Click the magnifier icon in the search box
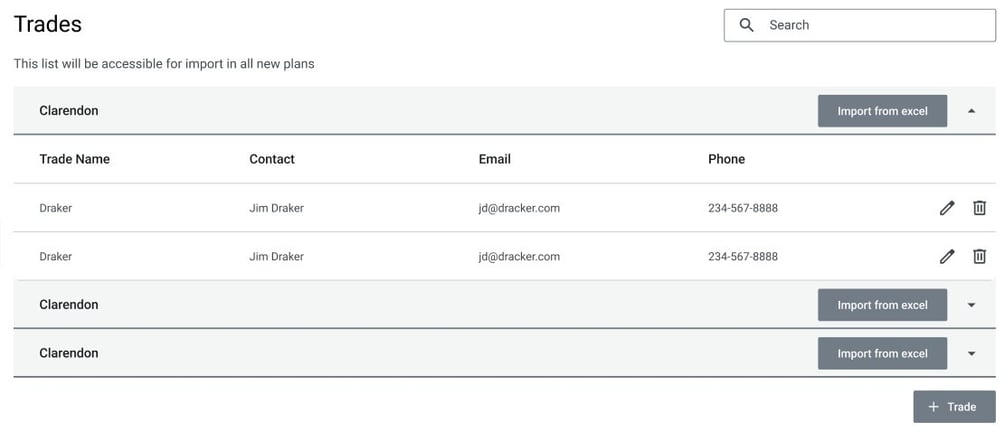Screen dimensions: 1005x432 click(746, 25)
